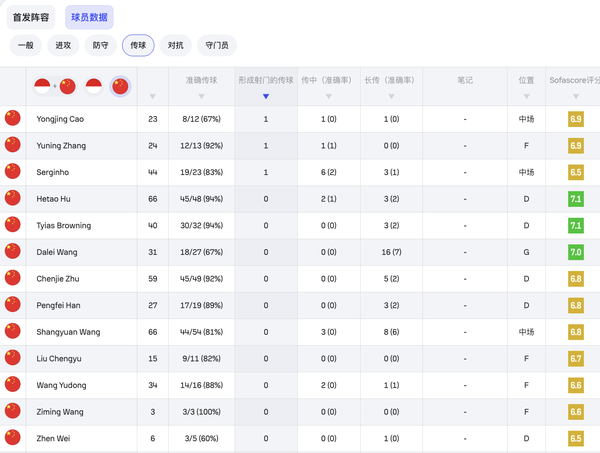600x453 pixels.
Task: Click 6.9 rating badge for Yongjing Cao
Action: 576,119
